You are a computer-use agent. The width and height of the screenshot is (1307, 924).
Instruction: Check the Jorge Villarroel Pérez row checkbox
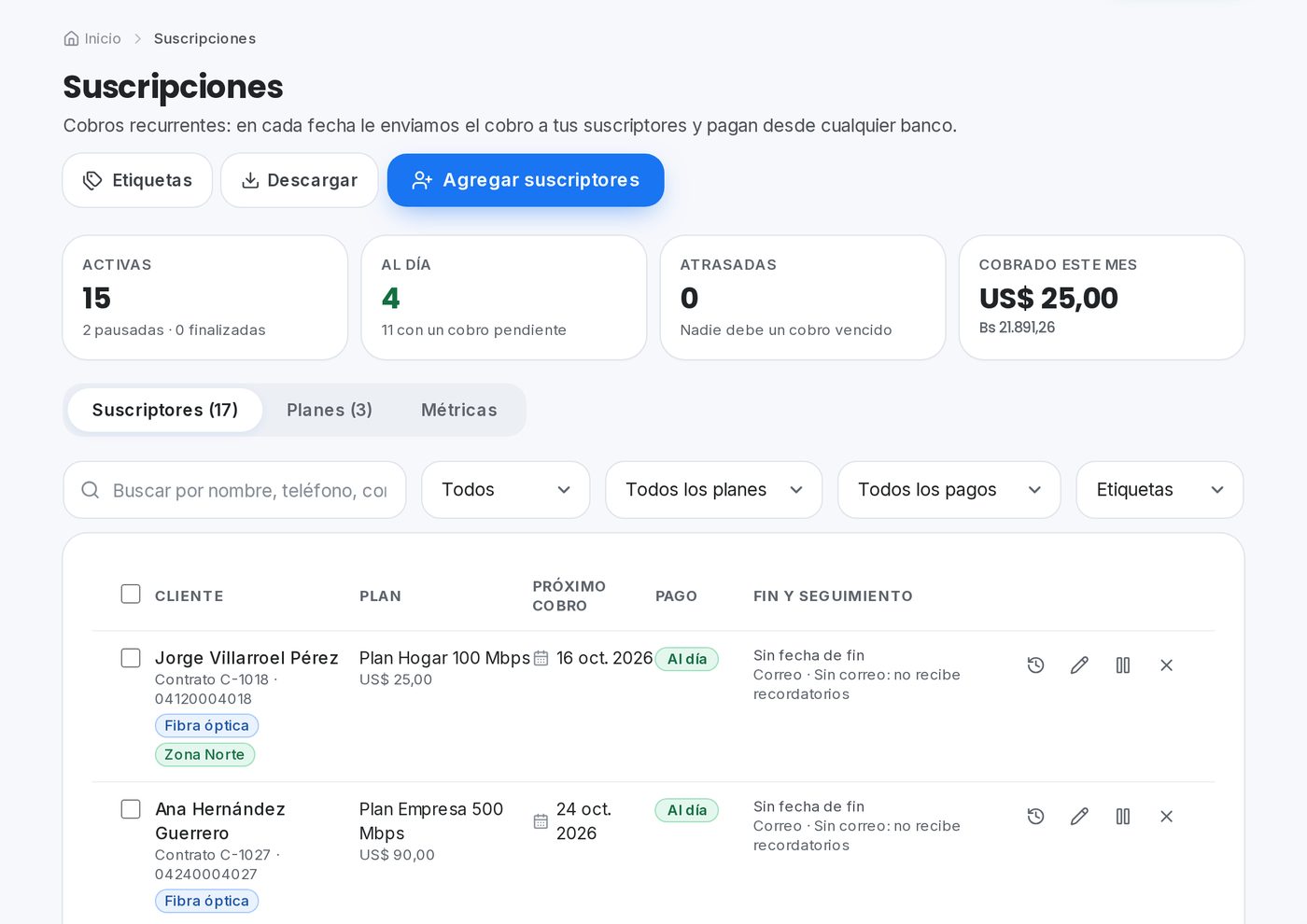pos(131,658)
